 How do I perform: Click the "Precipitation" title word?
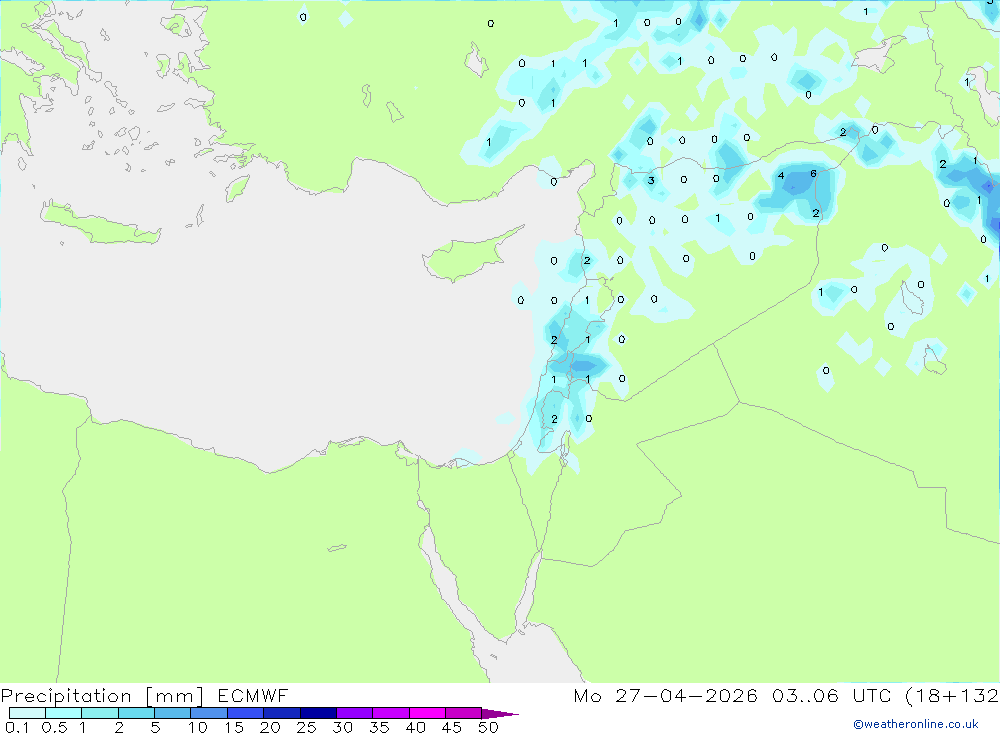[x=66, y=695]
